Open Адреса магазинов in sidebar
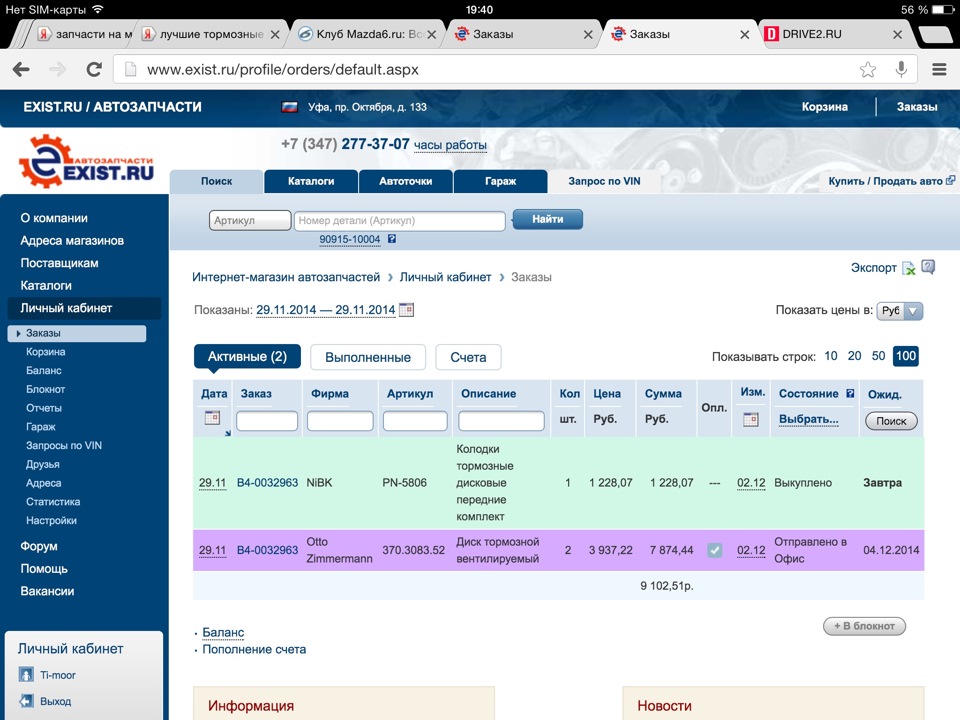The height and width of the screenshot is (720, 960). point(72,241)
